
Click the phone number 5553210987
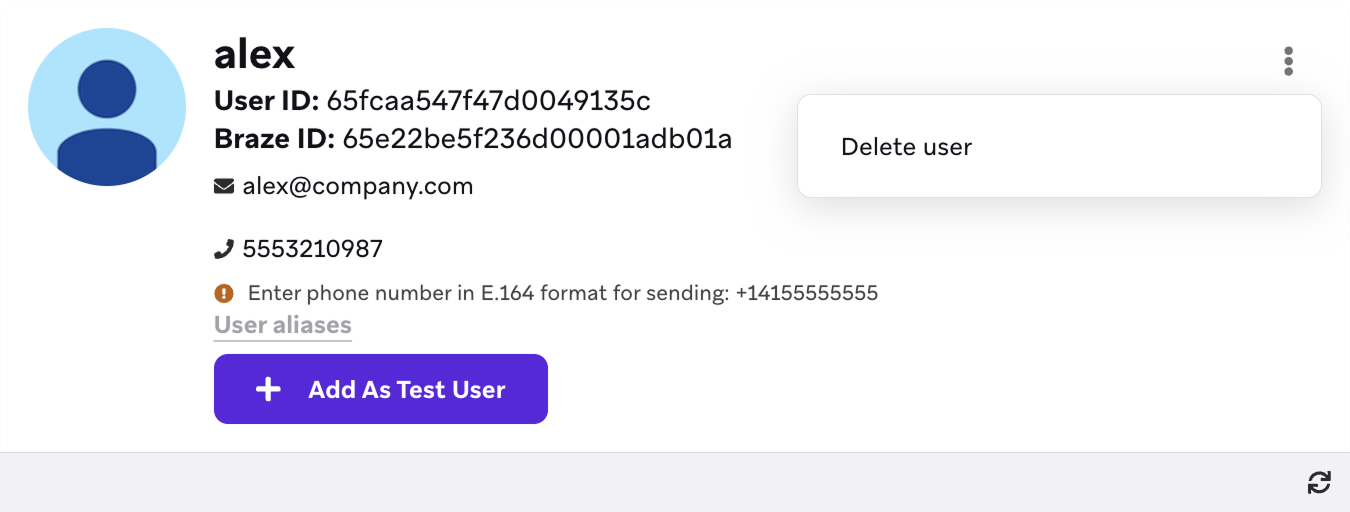point(312,248)
